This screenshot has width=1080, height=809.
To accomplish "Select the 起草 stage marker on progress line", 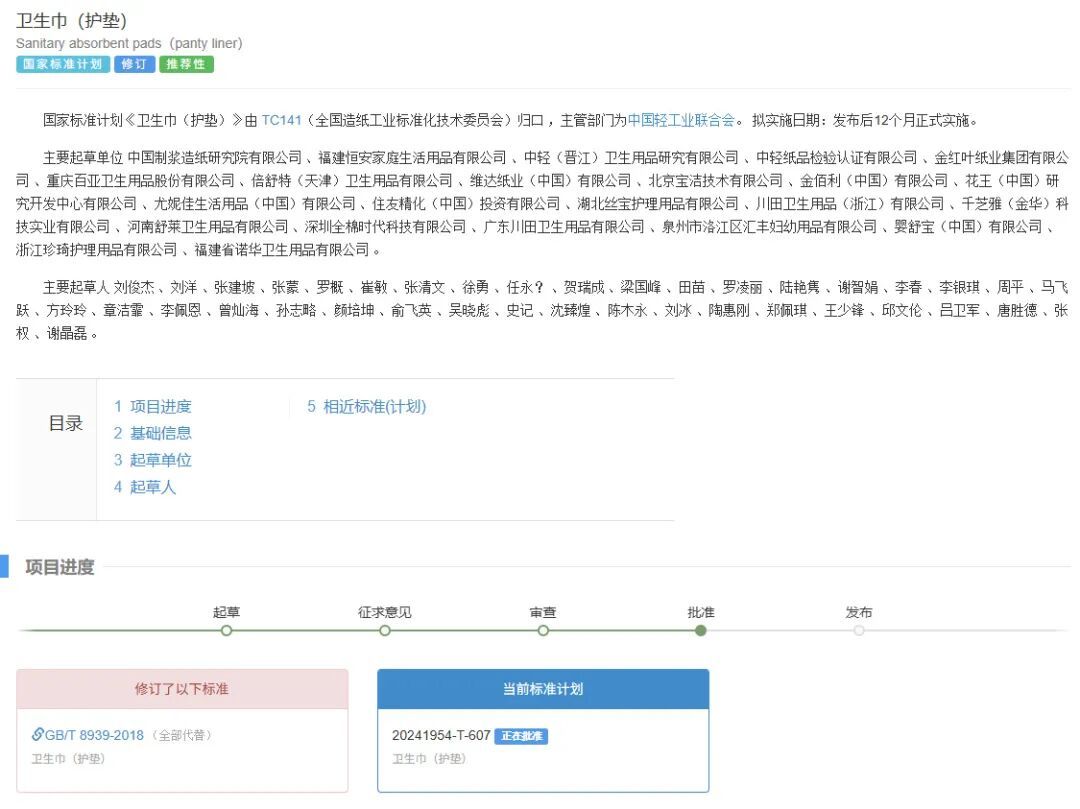I will 227,630.
